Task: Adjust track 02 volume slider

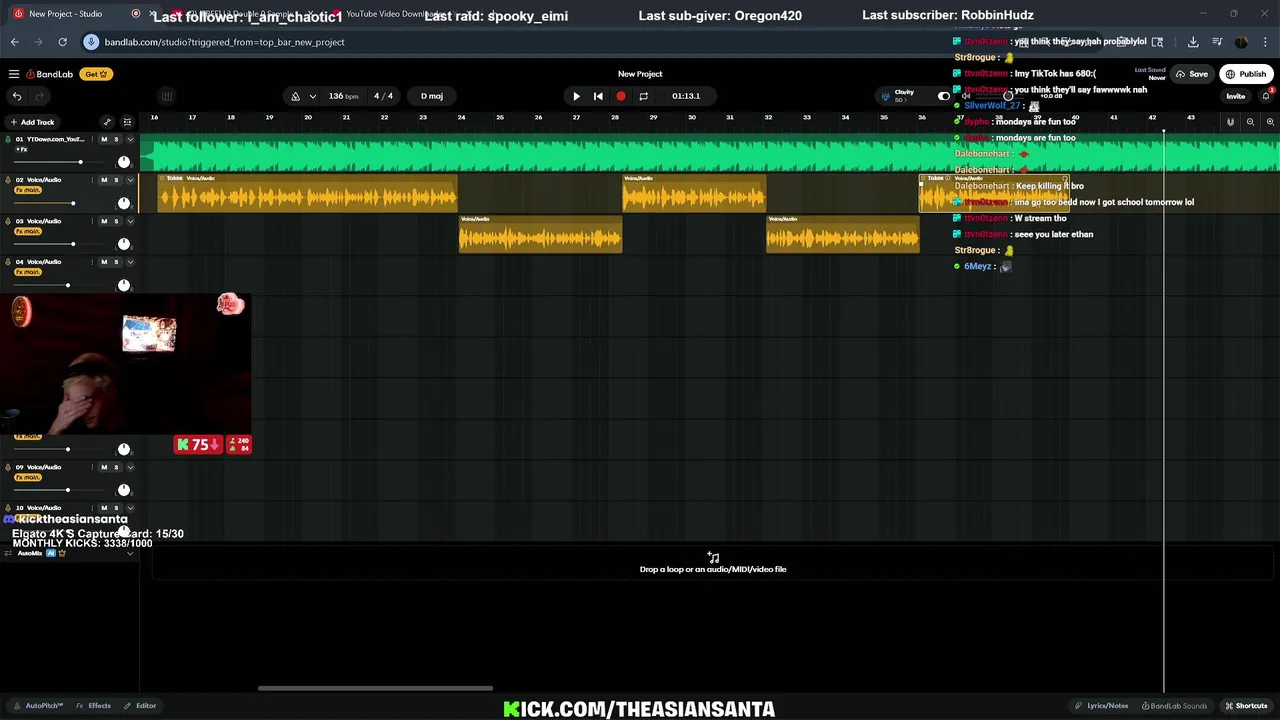Action: pyautogui.click(x=60, y=203)
